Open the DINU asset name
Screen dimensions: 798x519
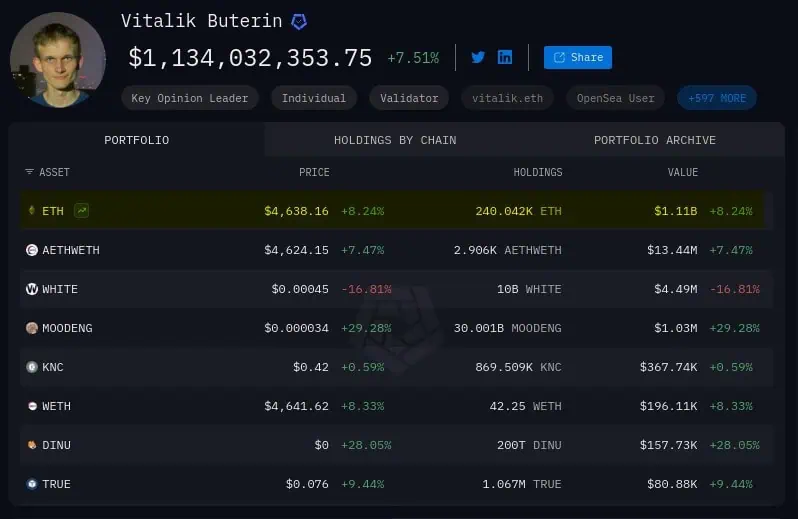tap(56, 445)
